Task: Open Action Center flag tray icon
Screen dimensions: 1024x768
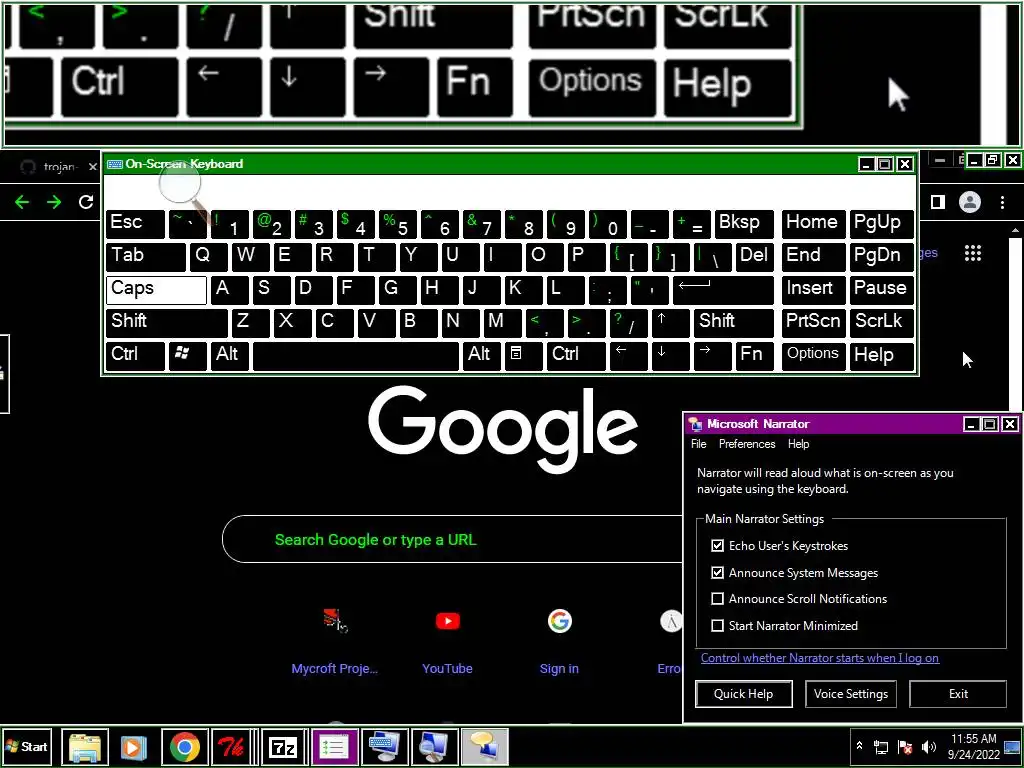Action: (904, 747)
